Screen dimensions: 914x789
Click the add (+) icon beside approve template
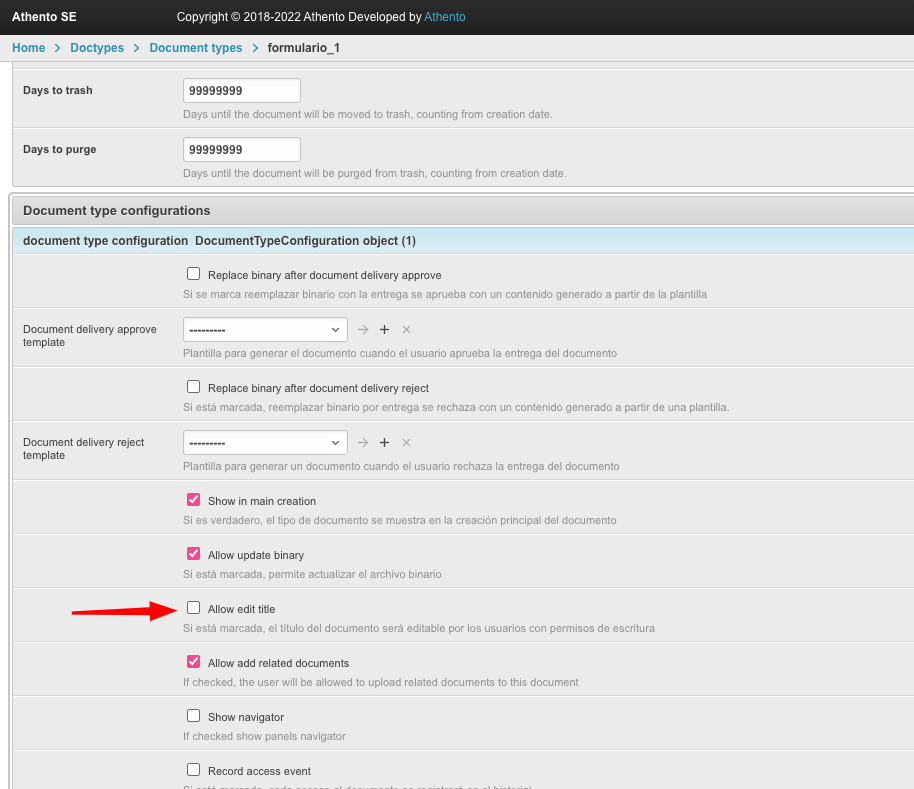click(x=384, y=330)
